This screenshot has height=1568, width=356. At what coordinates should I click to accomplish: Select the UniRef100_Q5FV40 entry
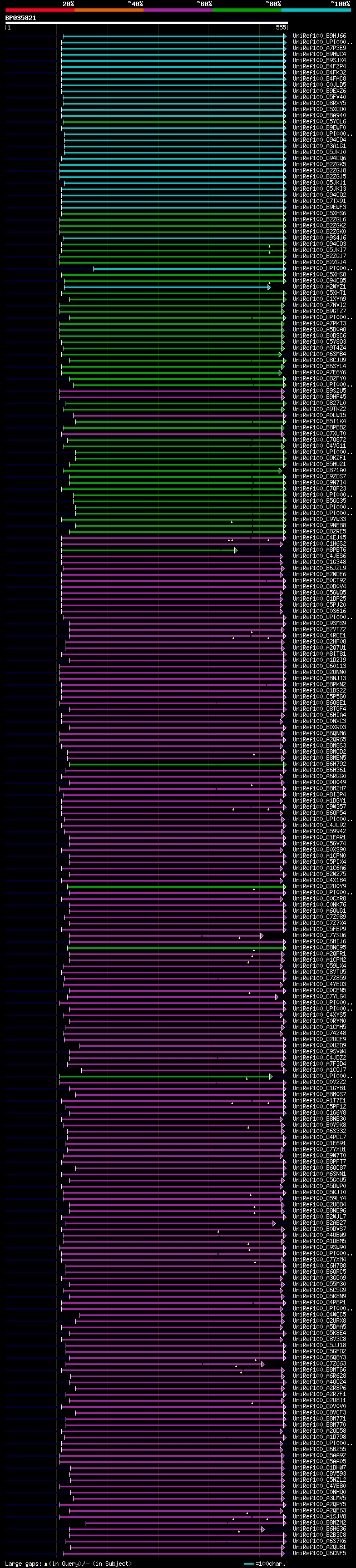pos(319,97)
